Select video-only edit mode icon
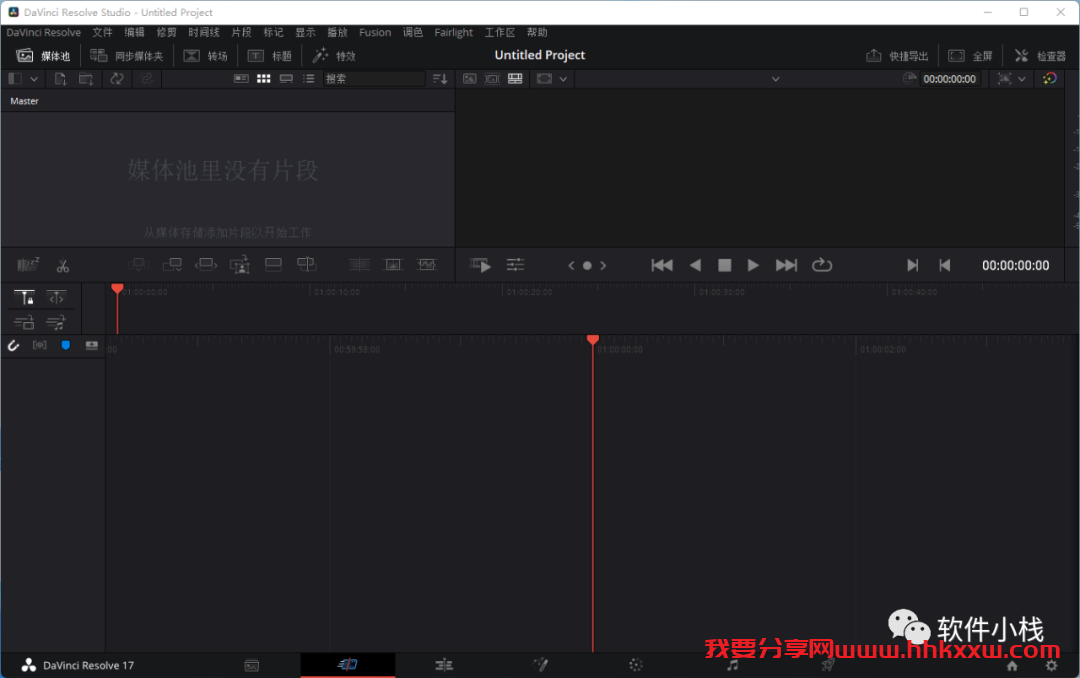The width and height of the screenshot is (1080, 678). tap(24, 322)
